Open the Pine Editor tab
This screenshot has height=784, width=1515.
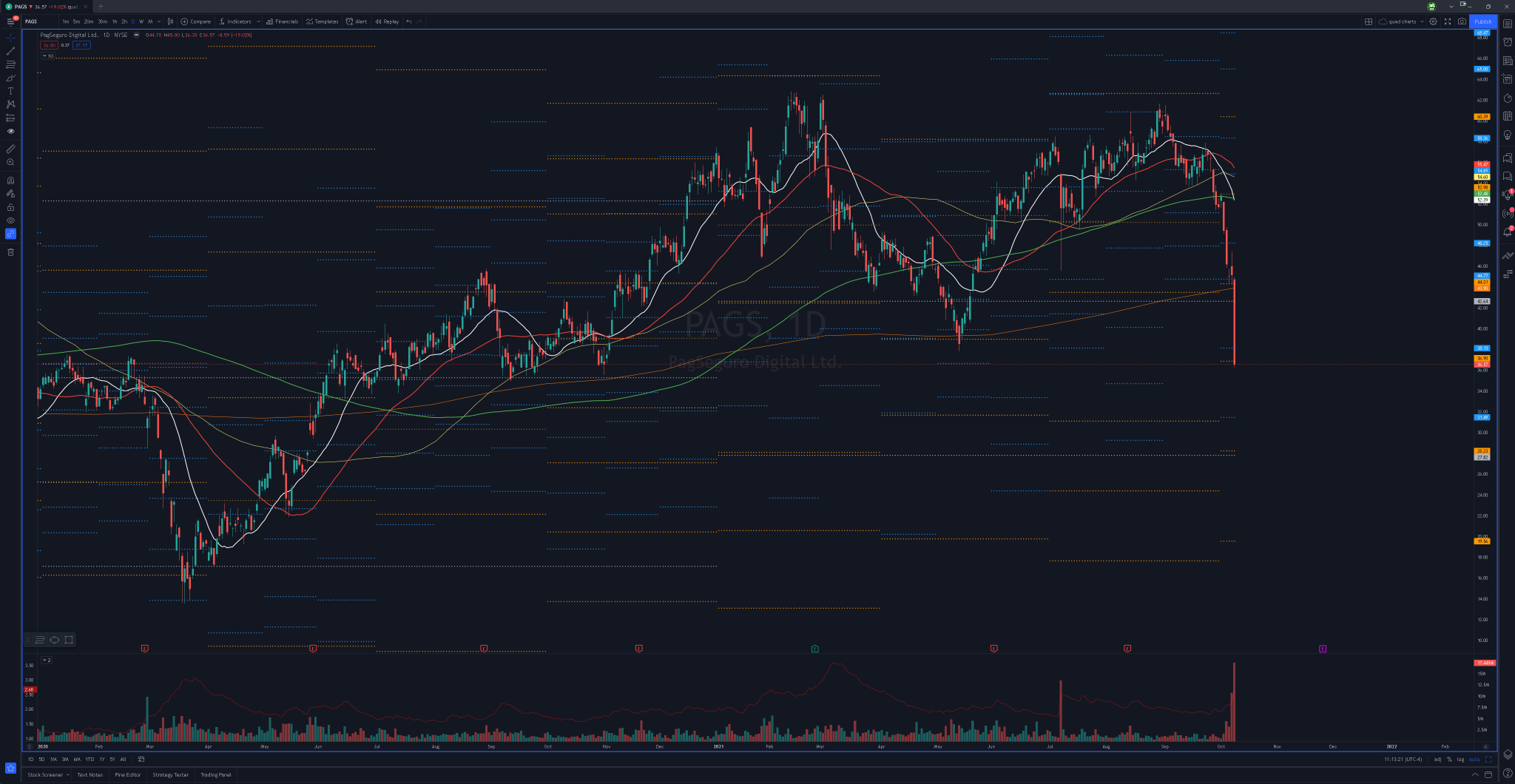128,774
